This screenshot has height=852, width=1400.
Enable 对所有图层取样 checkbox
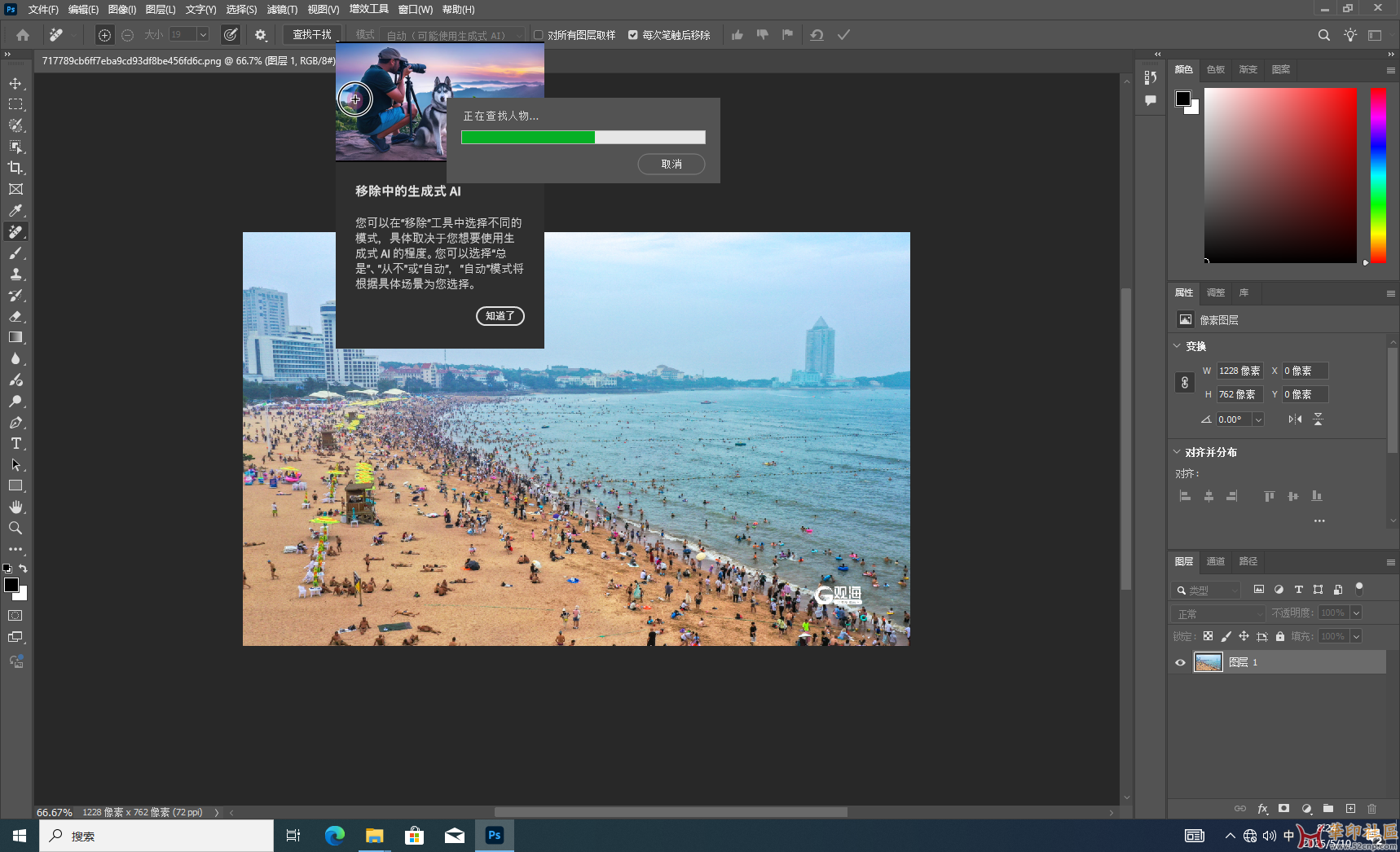pos(539,35)
